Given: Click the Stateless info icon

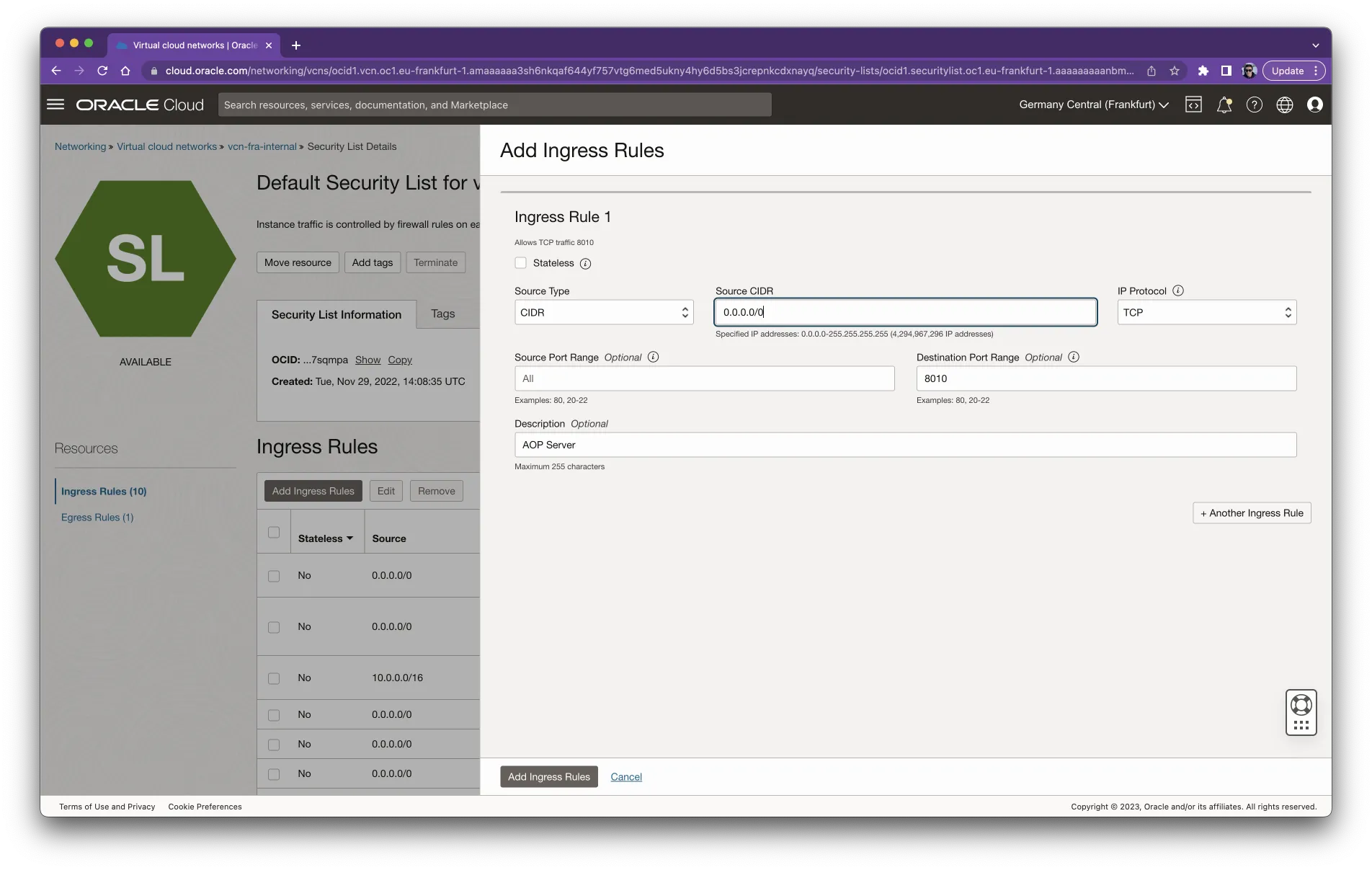Looking at the screenshot, I should [585, 264].
